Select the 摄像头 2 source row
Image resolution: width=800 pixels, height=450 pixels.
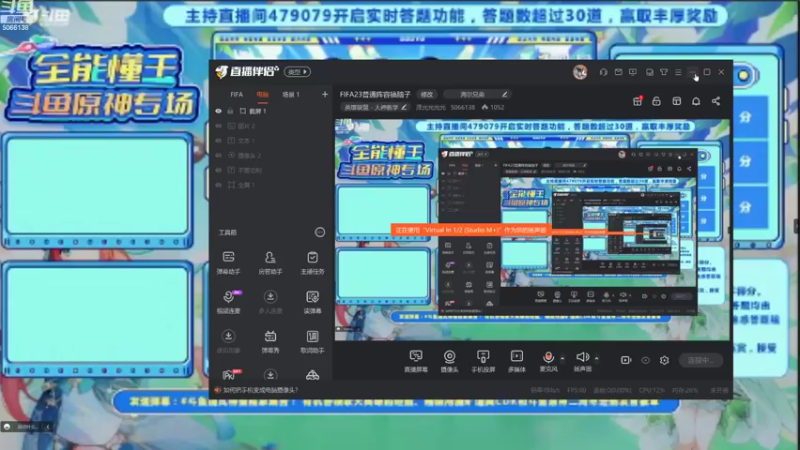[270, 155]
